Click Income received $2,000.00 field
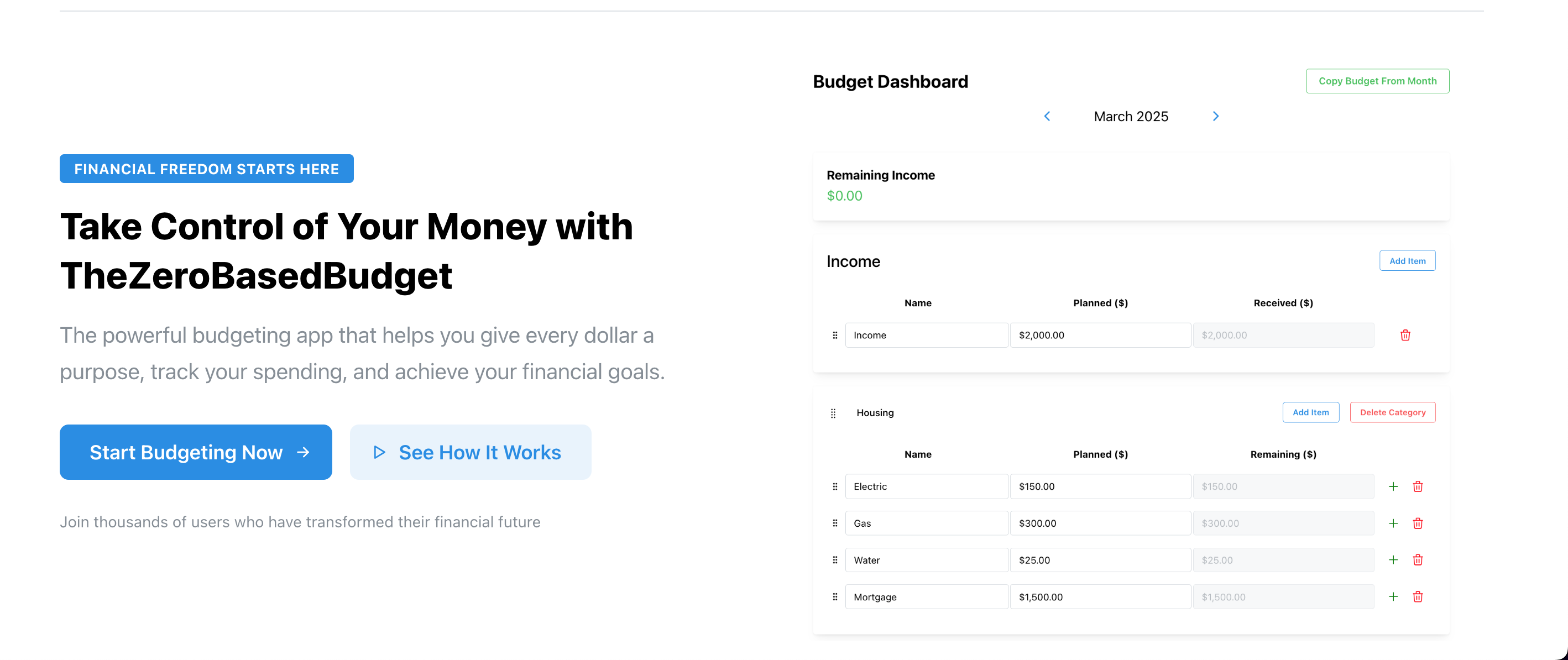This screenshot has height=660, width=1568. pos(1283,335)
